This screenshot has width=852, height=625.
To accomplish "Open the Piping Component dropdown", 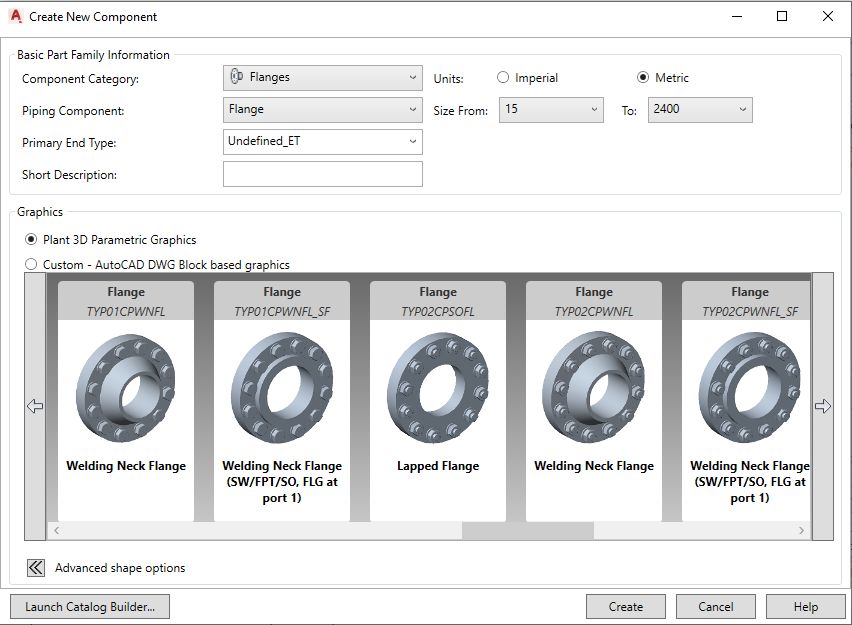I will (323, 110).
